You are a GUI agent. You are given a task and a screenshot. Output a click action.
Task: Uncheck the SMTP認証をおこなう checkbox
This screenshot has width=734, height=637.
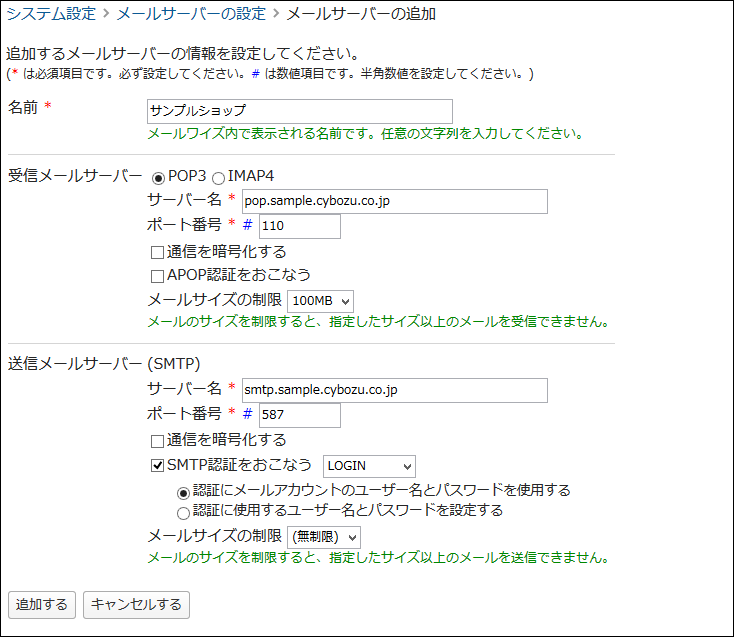(x=157, y=465)
